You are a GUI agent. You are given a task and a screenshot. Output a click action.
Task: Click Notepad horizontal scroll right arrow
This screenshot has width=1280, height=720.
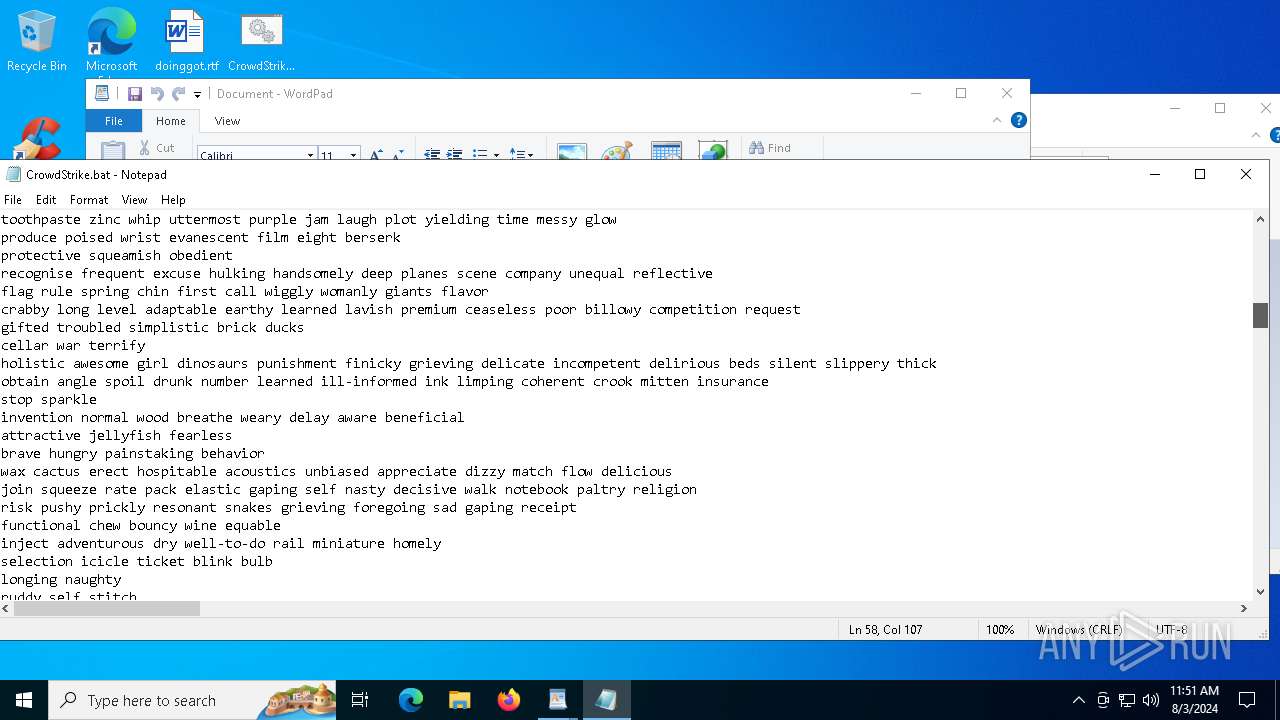tap(1244, 608)
